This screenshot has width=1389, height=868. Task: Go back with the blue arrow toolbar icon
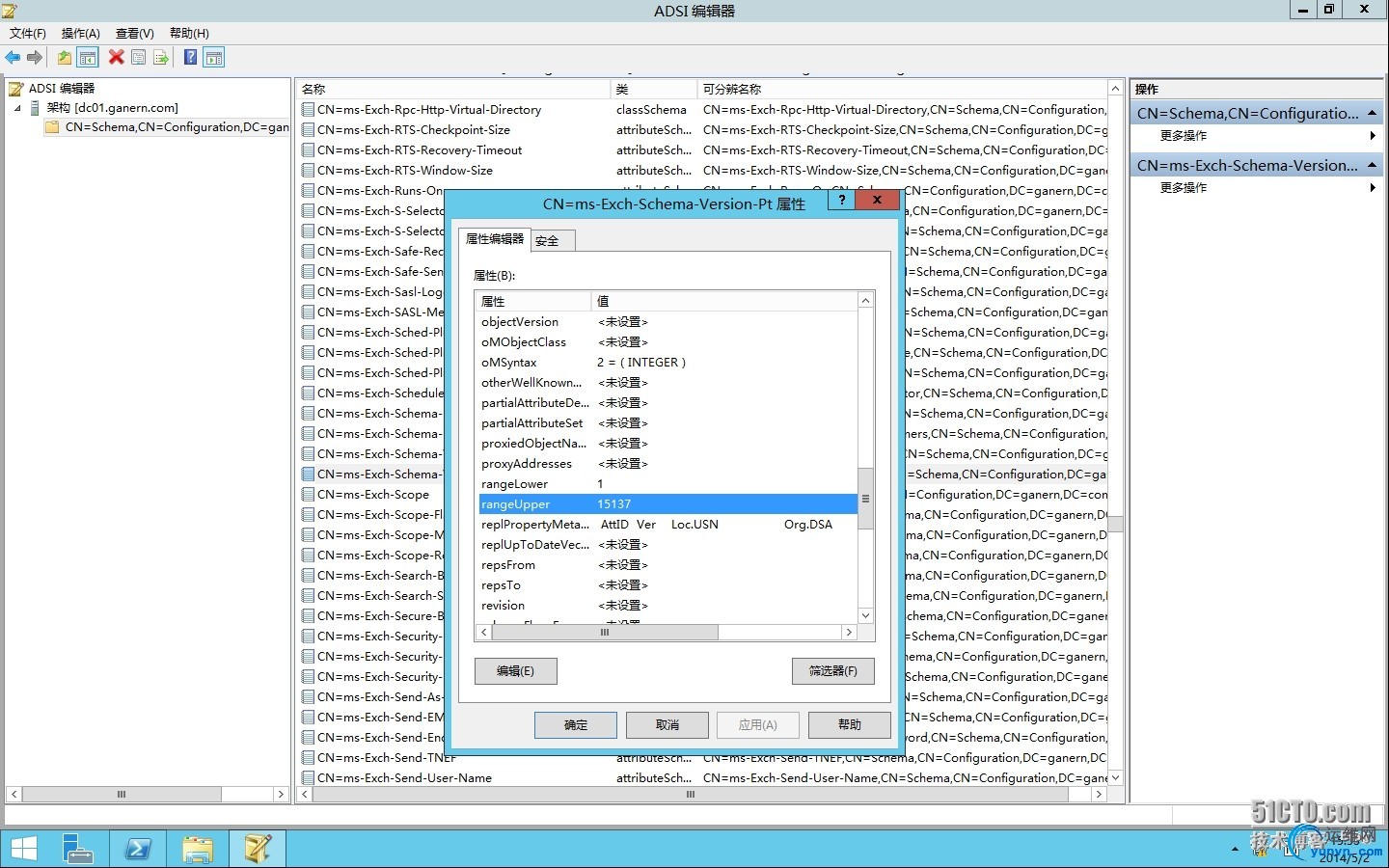(13, 58)
